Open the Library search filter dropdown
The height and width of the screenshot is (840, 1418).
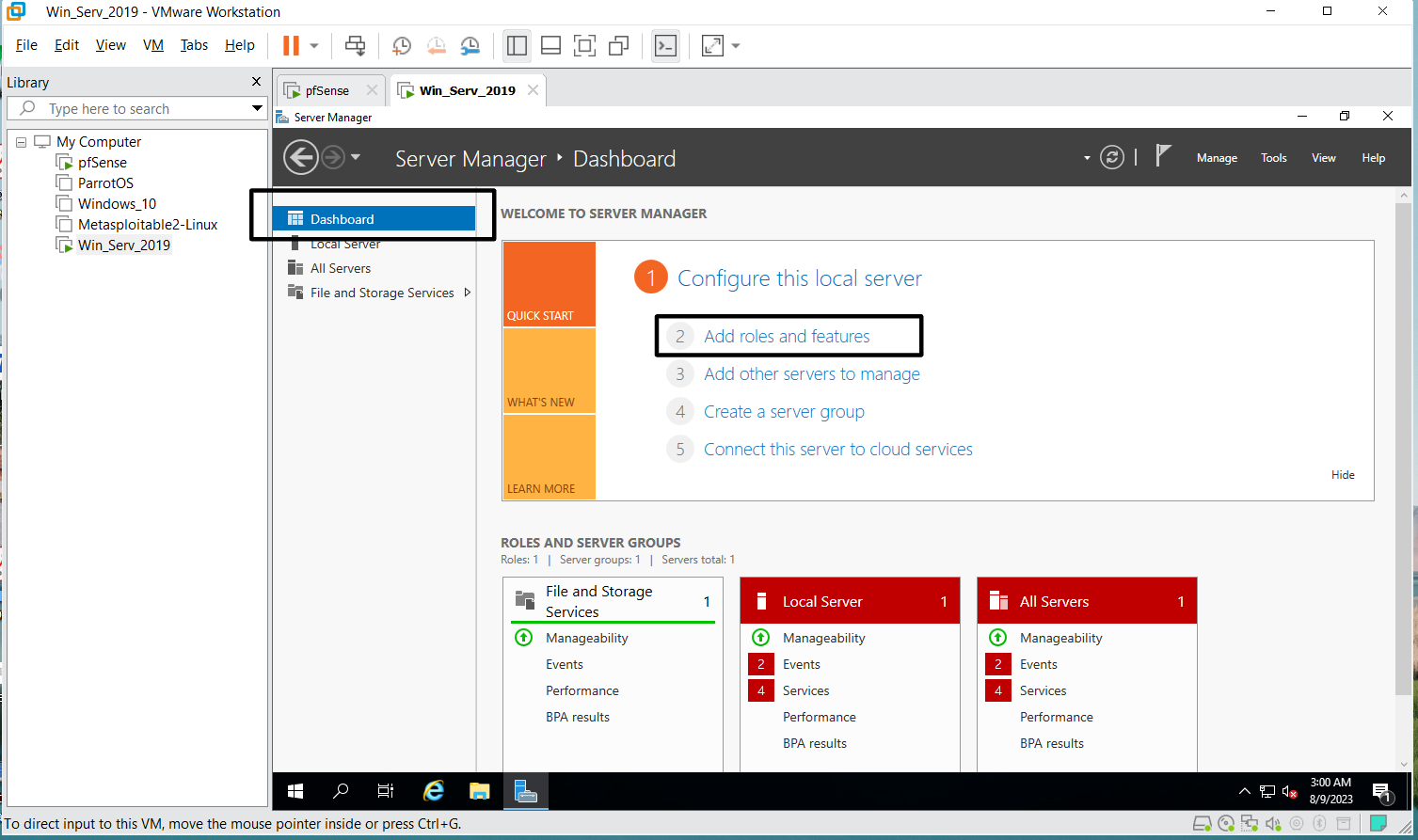pyautogui.click(x=257, y=109)
